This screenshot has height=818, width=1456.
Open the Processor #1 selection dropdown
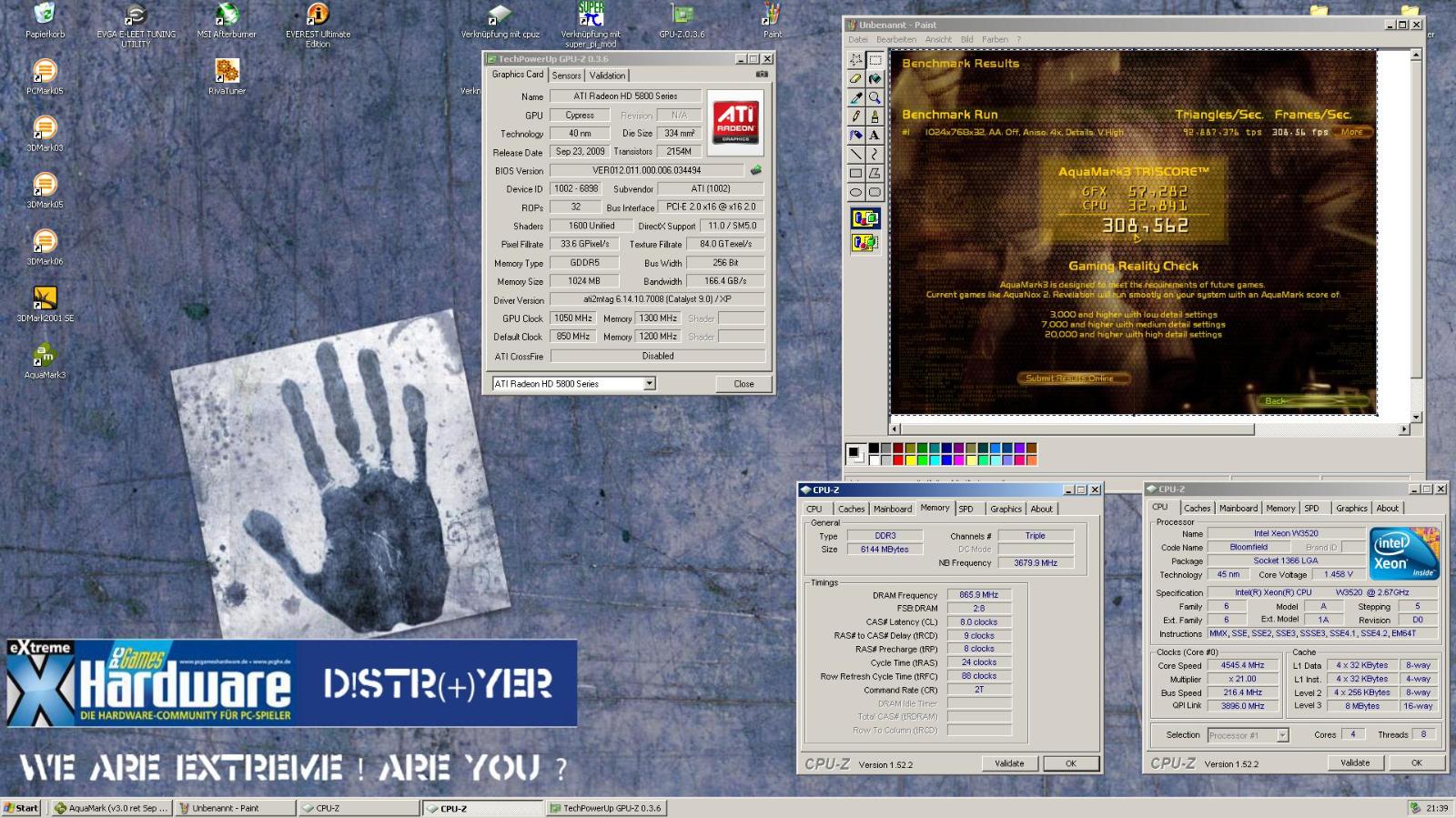click(x=1282, y=735)
